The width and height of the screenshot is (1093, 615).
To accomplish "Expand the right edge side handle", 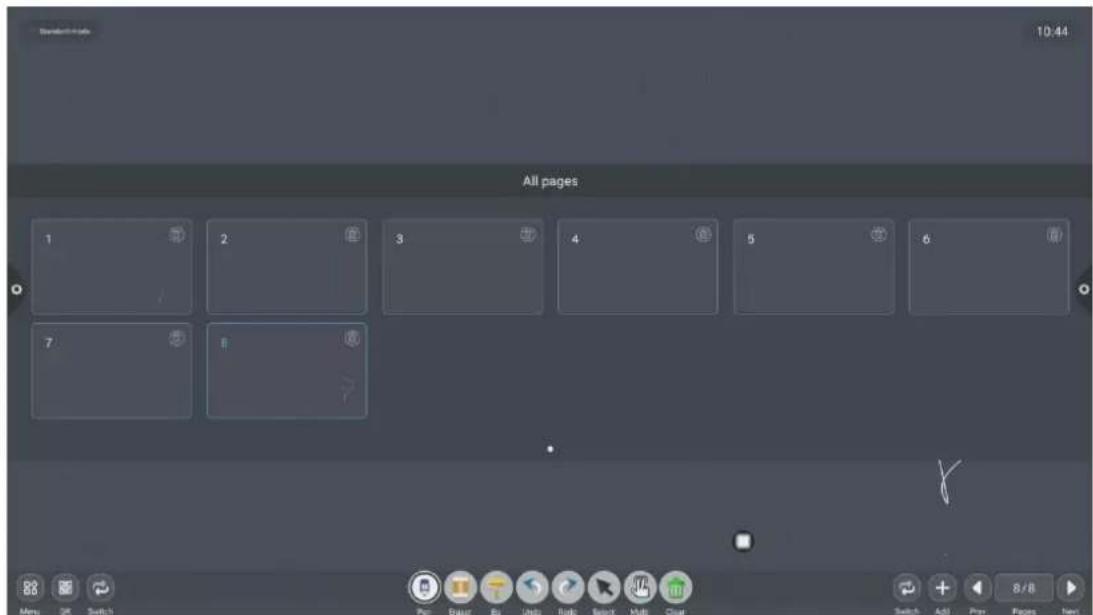I will point(1083,289).
